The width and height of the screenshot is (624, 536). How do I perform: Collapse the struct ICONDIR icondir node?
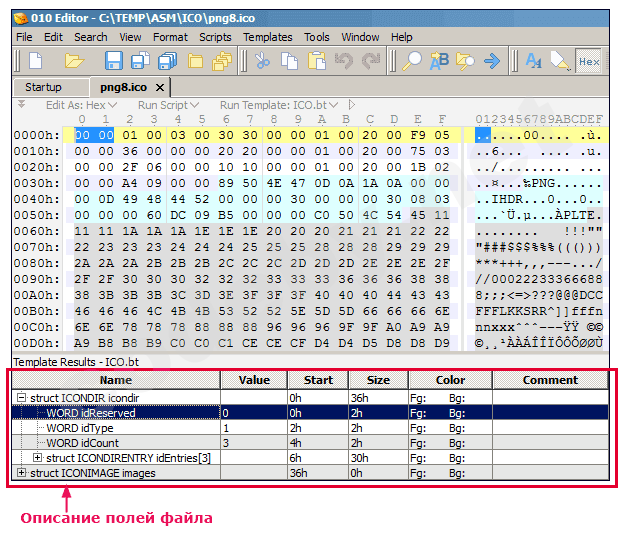[22, 397]
